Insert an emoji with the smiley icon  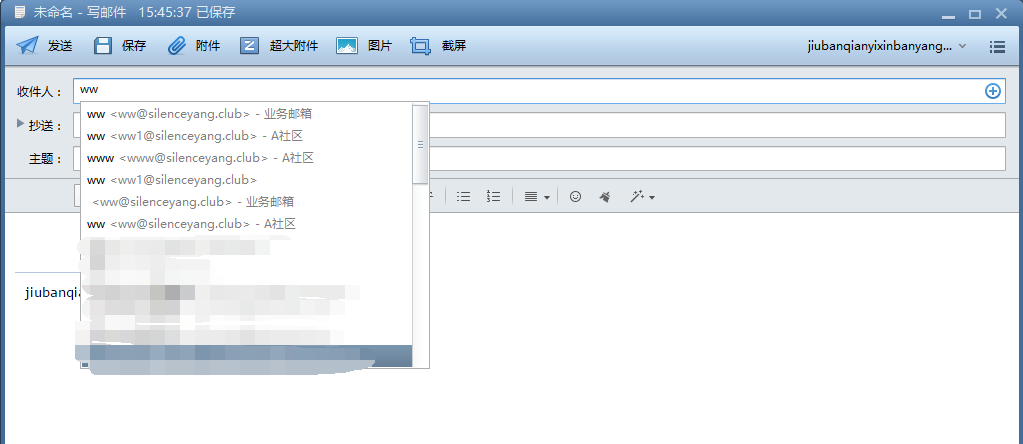575,197
